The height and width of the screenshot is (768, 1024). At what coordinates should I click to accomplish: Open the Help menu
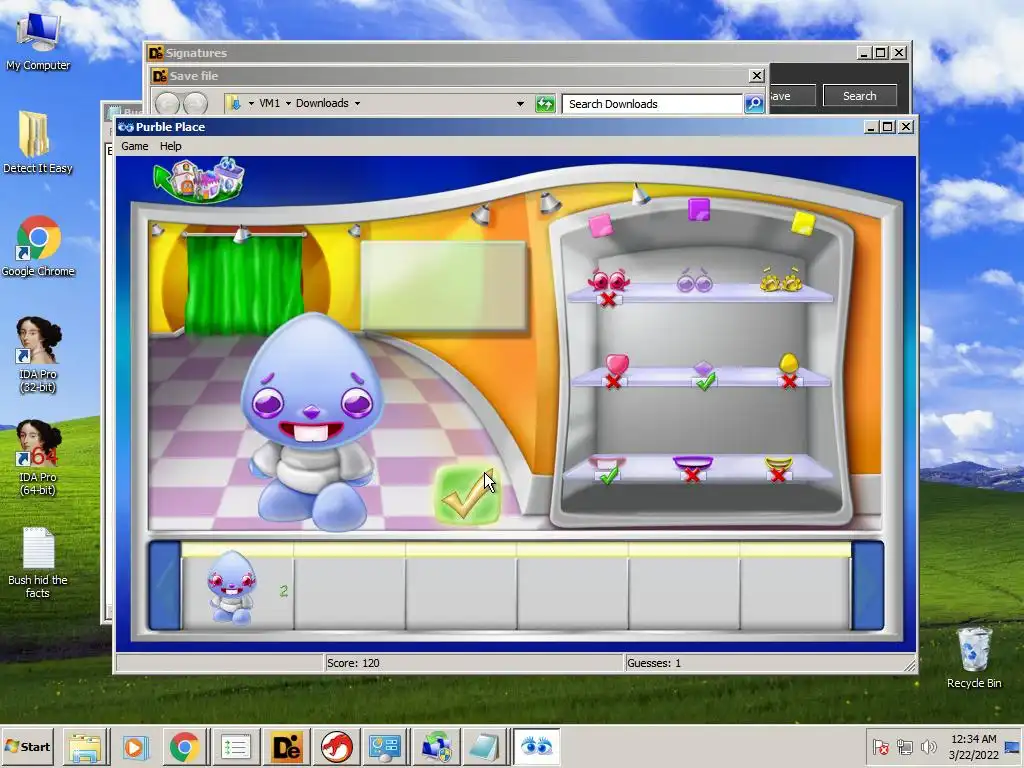[x=170, y=146]
